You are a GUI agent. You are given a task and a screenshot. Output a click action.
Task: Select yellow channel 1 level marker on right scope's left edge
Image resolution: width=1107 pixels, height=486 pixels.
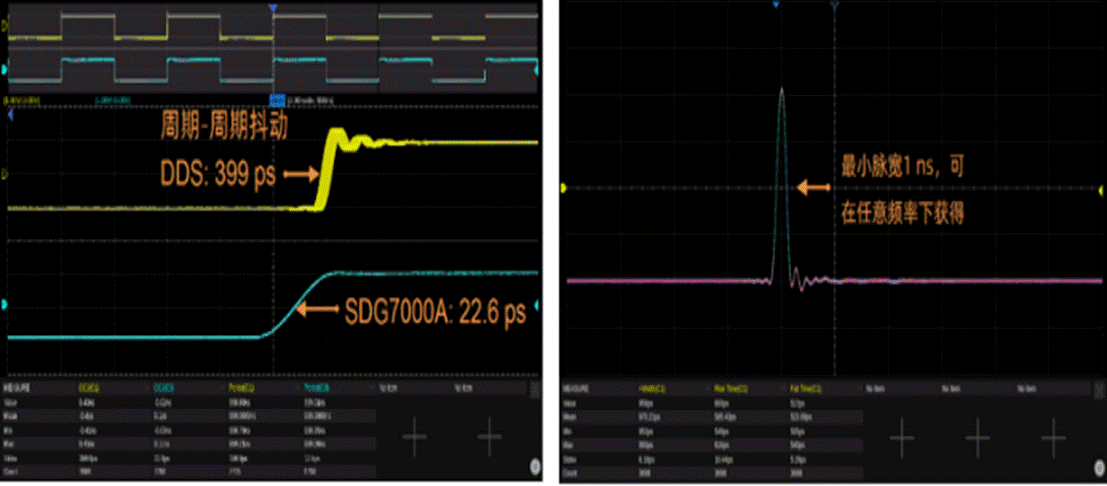point(563,188)
